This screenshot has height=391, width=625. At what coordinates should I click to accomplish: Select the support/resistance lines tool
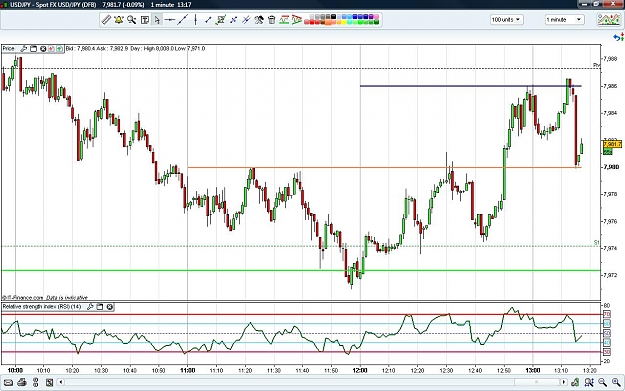[x=284, y=20]
